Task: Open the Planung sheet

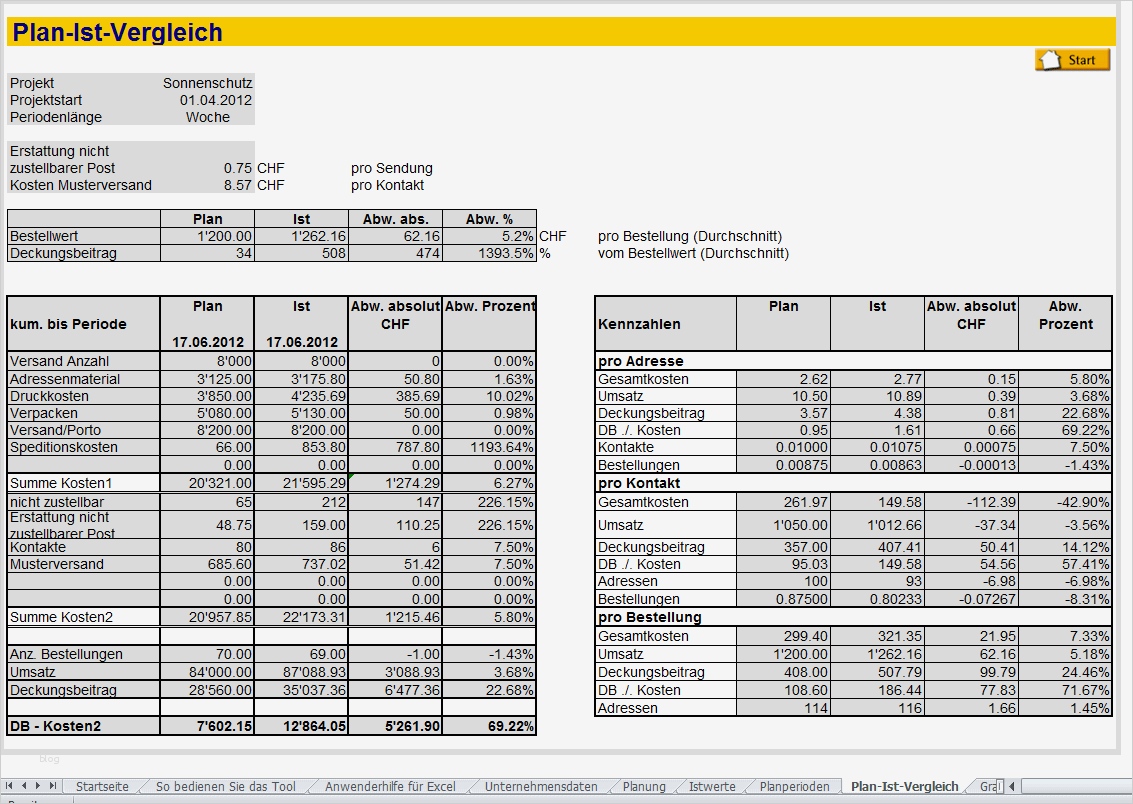Action: [x=643, y=786]
